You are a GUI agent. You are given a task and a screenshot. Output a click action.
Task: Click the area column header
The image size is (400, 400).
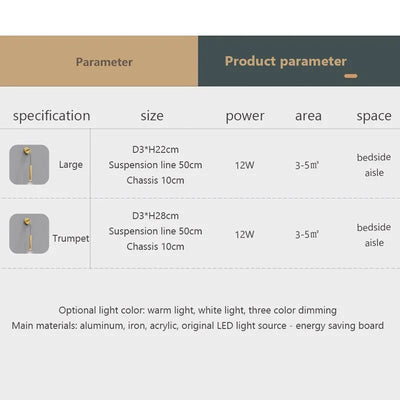pyautogui.click(x=308, y=116)
